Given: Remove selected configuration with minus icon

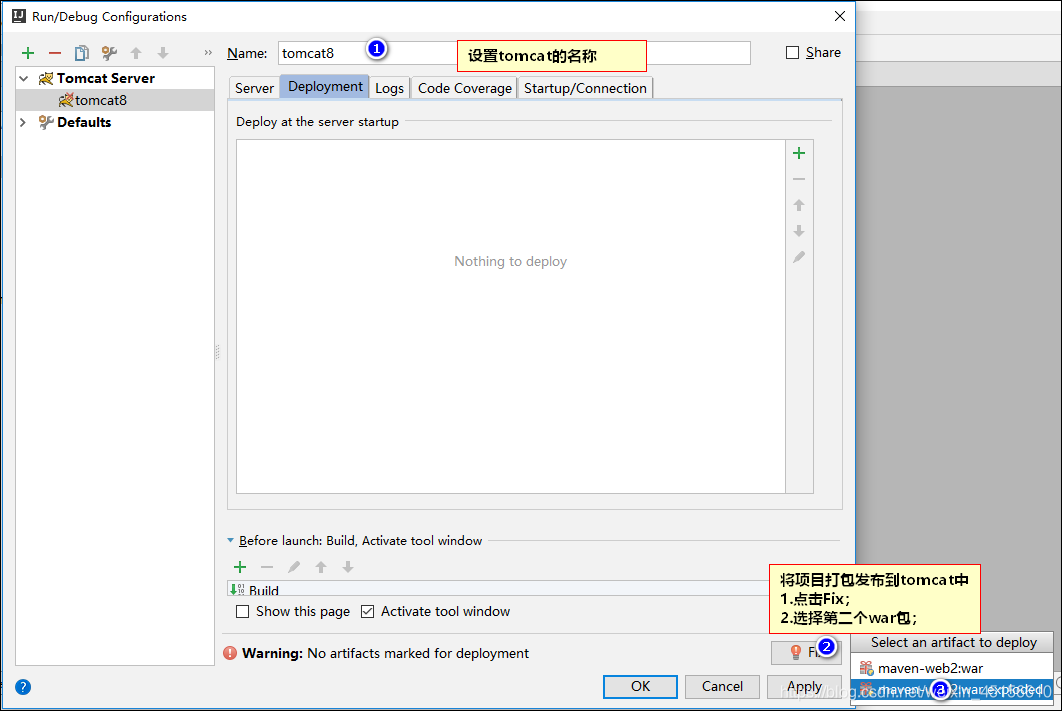Looking at the screenshot, I should (55, 53).
